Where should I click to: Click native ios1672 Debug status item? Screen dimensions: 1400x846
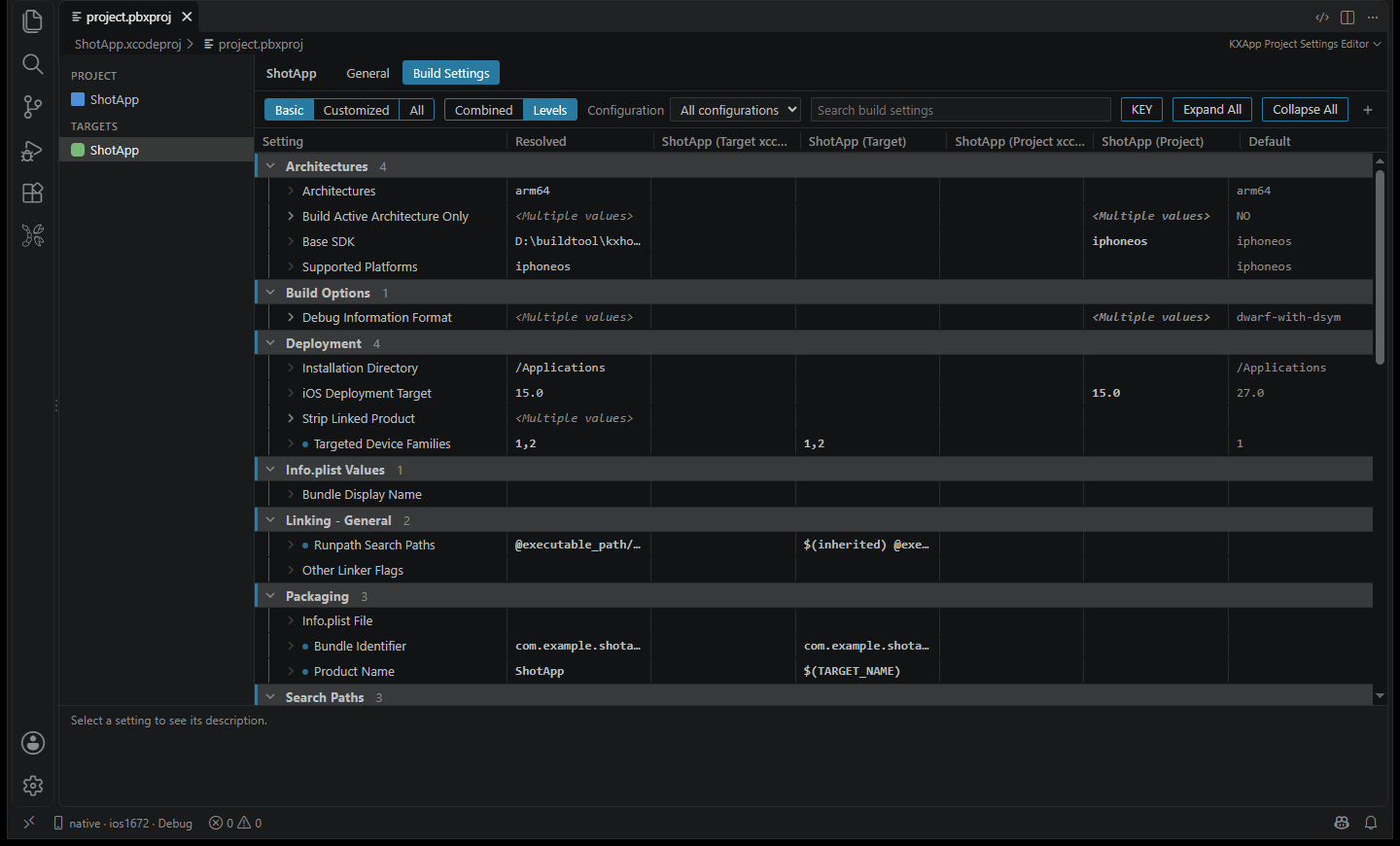[123, 823]
